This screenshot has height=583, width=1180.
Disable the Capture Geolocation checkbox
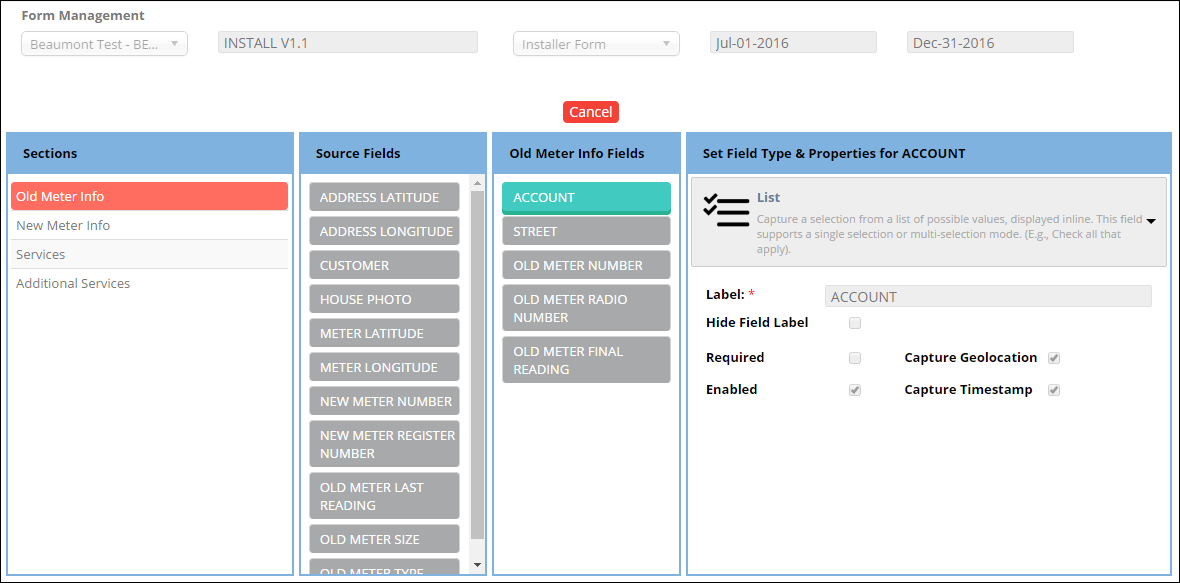pos(1054,358)
